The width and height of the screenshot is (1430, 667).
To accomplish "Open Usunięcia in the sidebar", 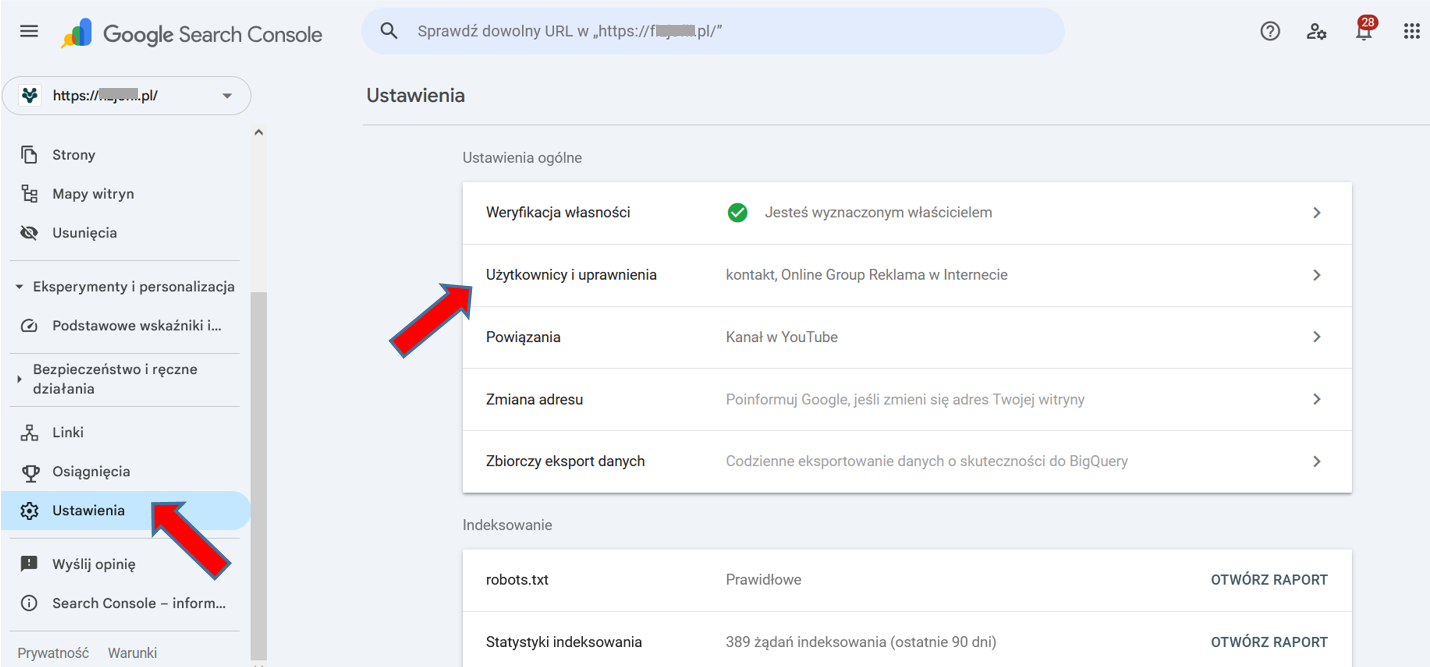I will tap(84, 233).
